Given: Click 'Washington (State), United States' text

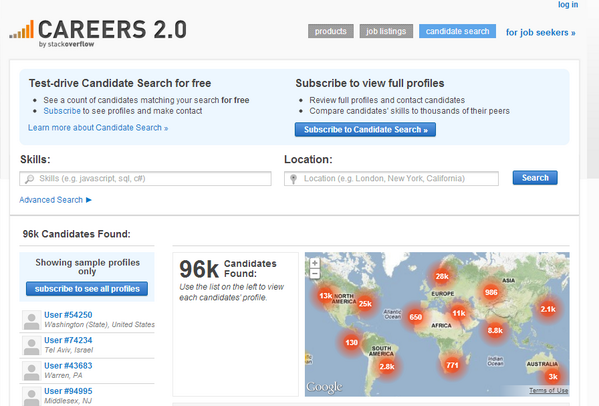Looking at the screenshot, I should [99, 324].
